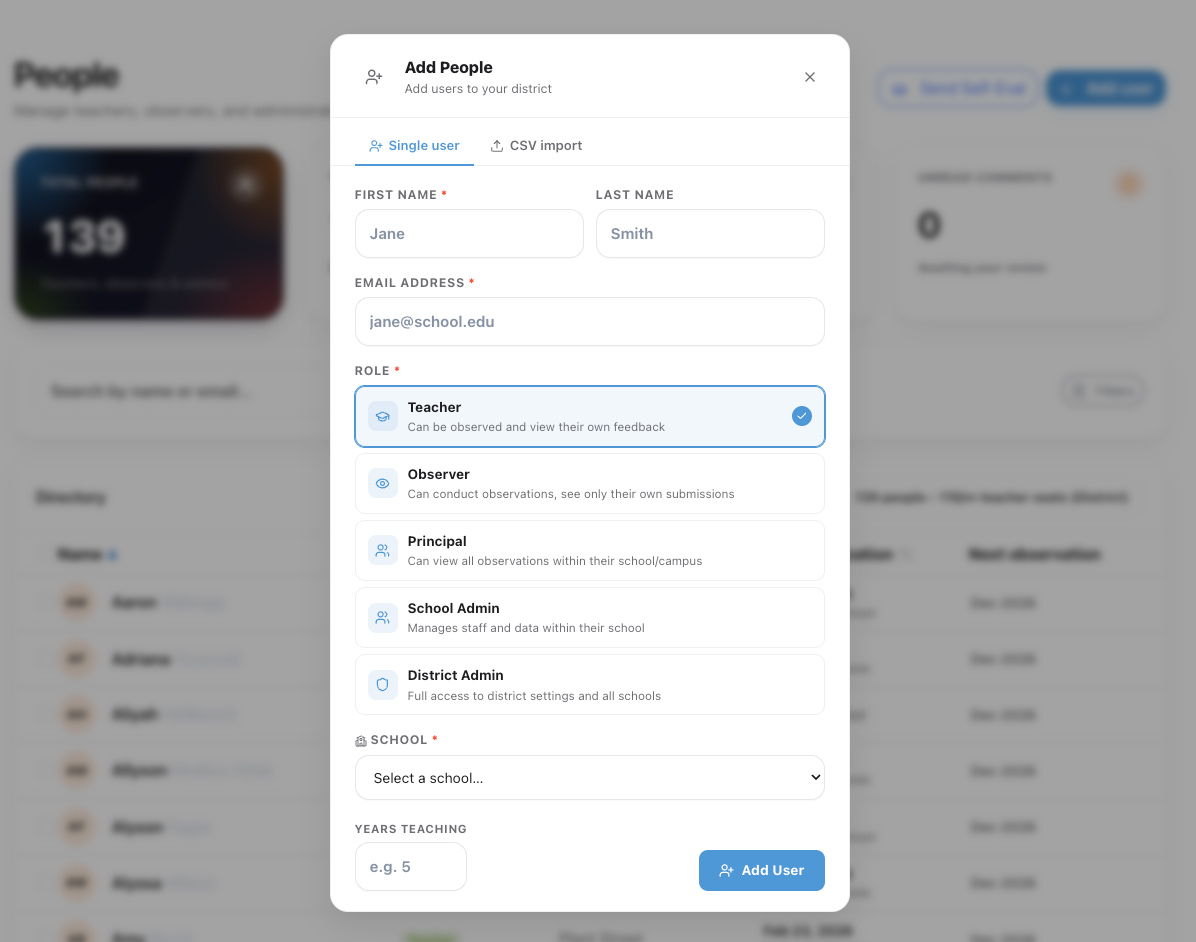1196x942 pixels.
Task: Click the "Add People" dialog title
Action: [x=448, y=67]
